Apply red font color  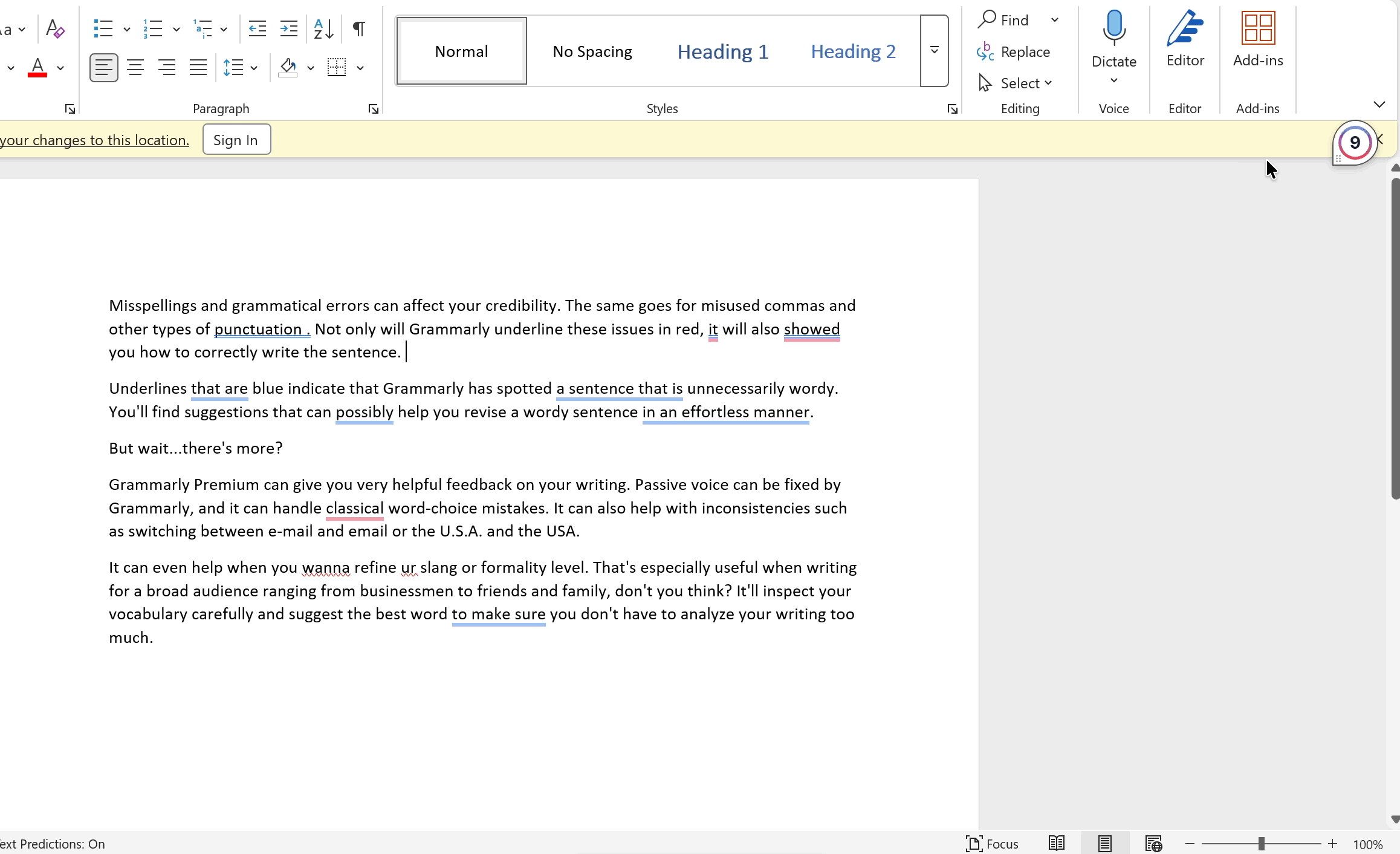pyautogui.click(x=37, y=67)
